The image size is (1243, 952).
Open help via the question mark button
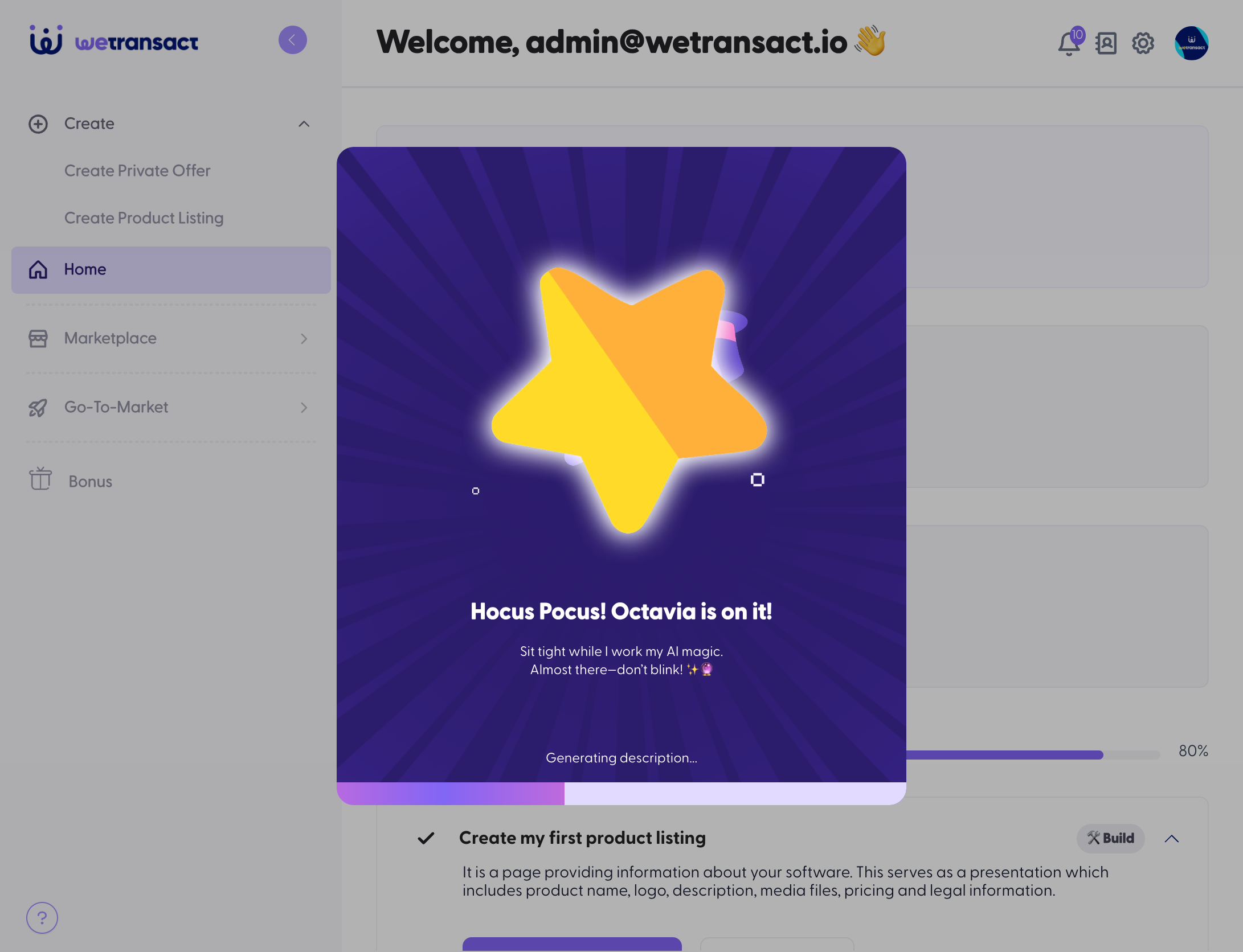(42, 917)
